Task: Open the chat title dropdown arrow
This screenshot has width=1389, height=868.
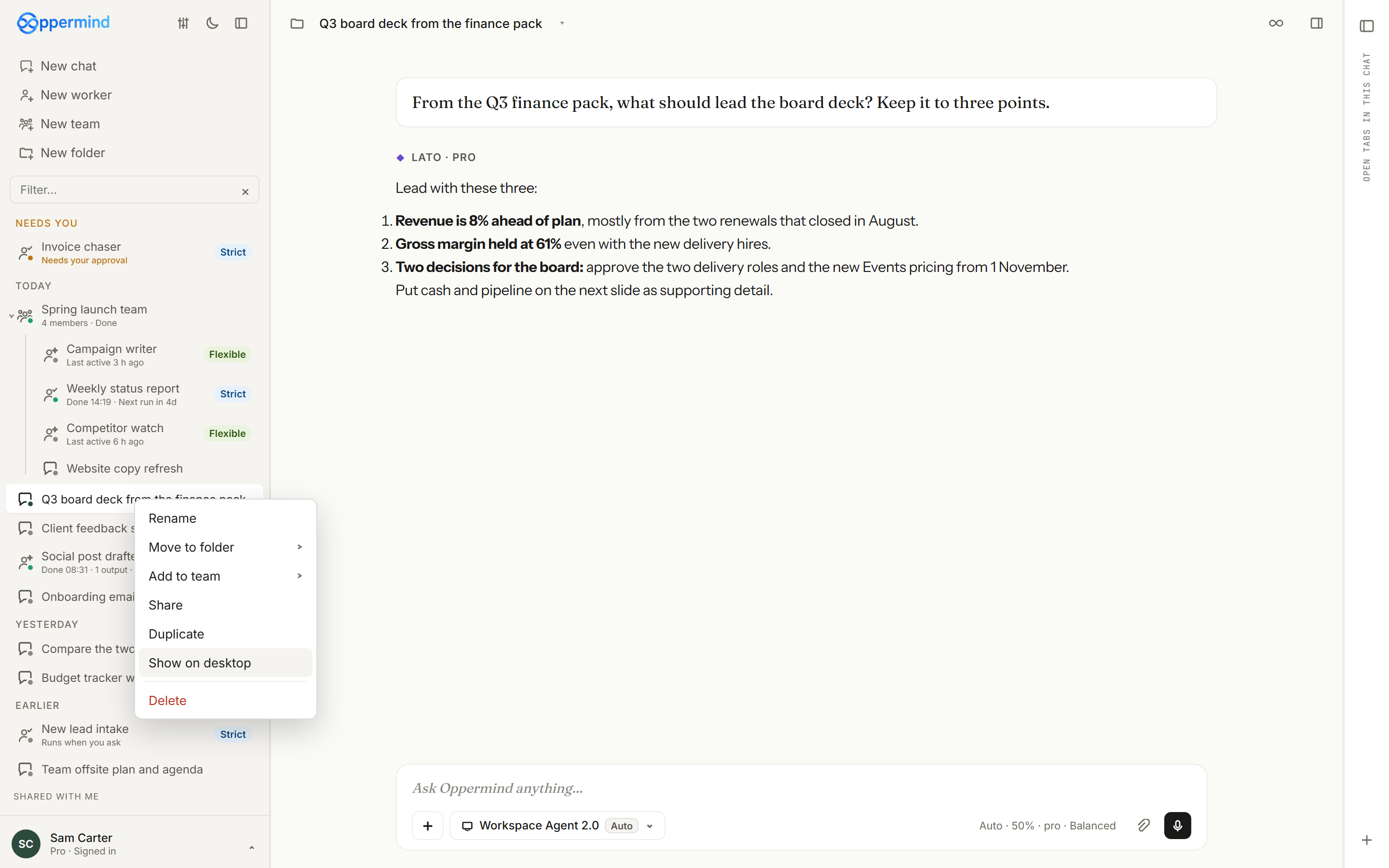Action: pyautogui.click(x=562, y=24)
